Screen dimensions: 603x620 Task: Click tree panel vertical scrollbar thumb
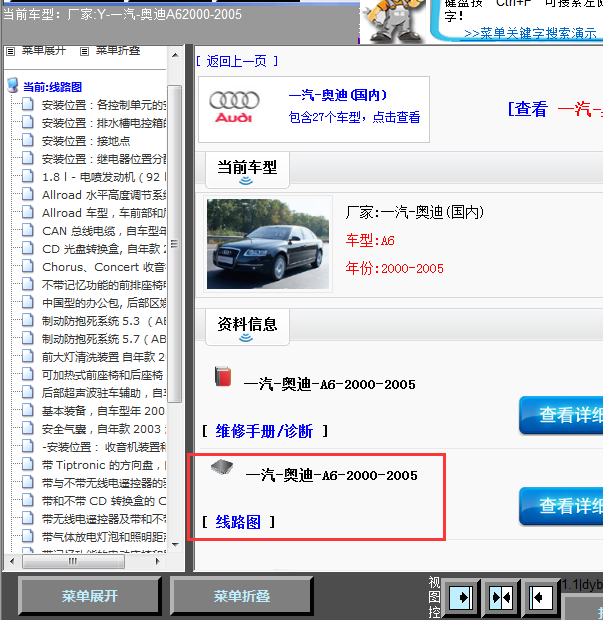[x=174, y=244]
